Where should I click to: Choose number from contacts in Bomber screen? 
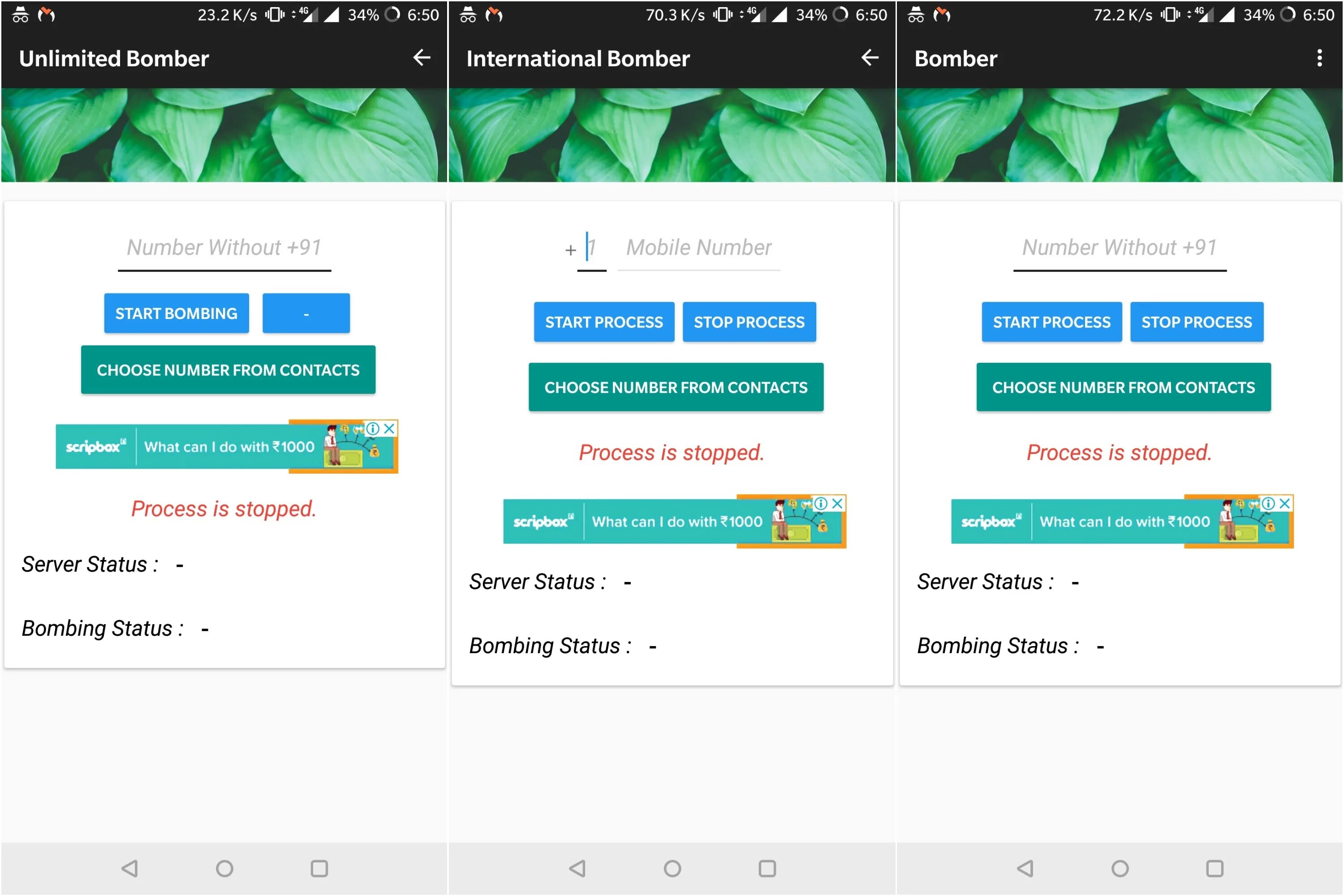pos(1124,387)
